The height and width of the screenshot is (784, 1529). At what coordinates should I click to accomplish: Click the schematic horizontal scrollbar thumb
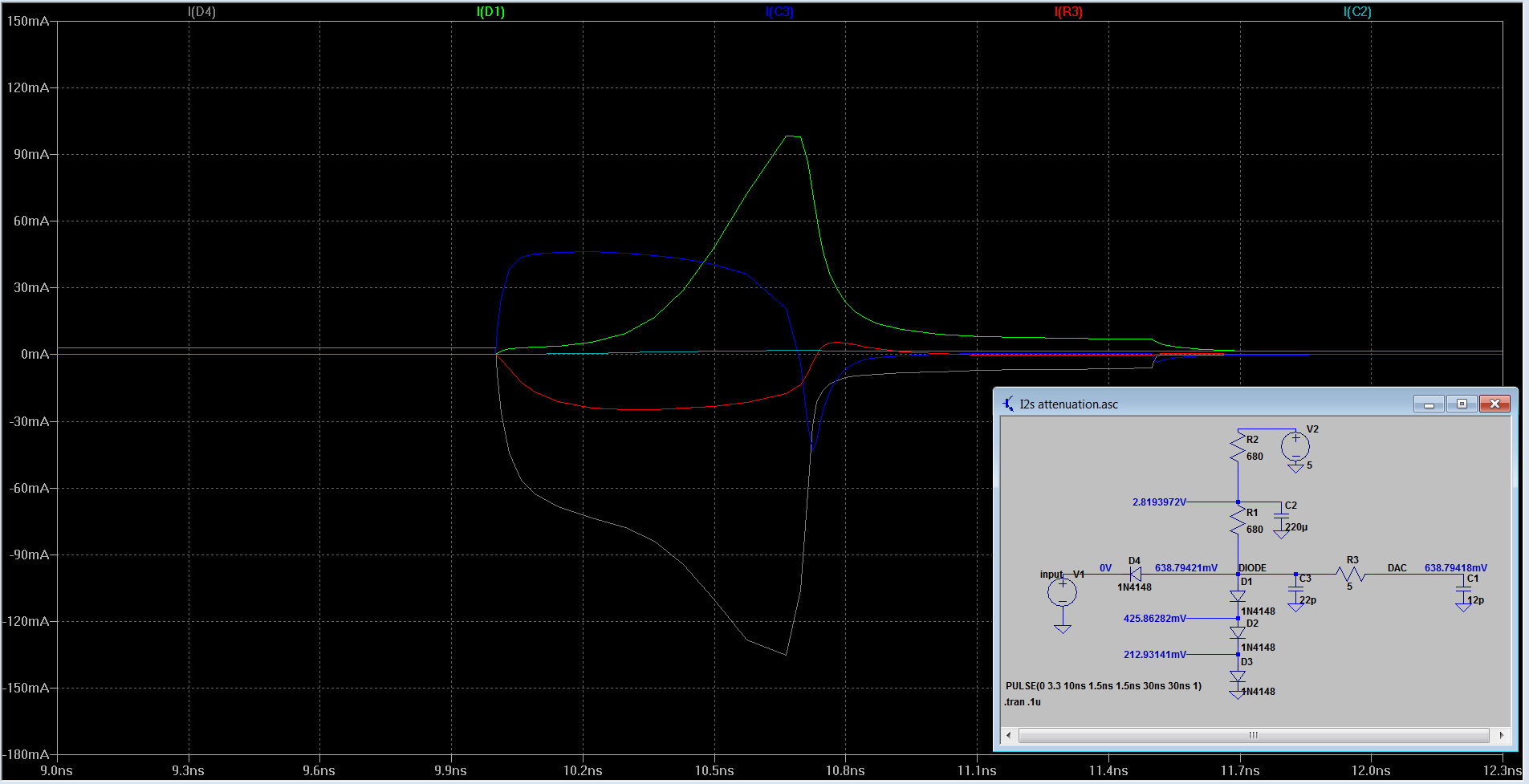pyautogui.click(x=1253, y=735)
